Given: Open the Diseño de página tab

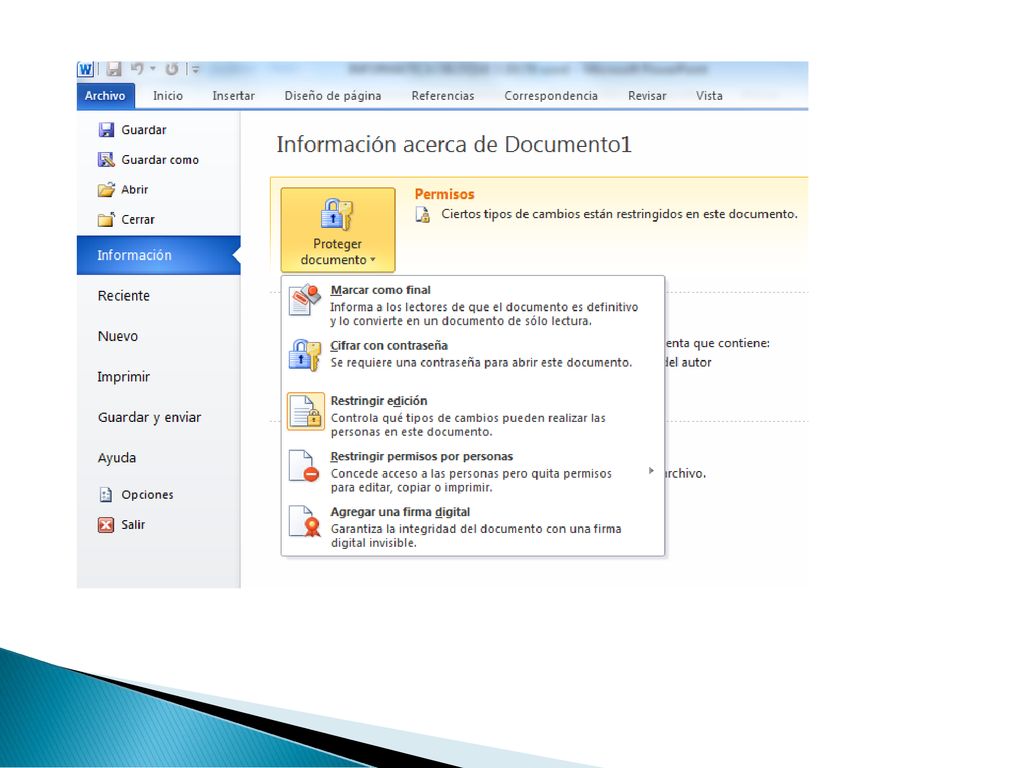Looking at the screenshot, I should pyautogui.click(x=332, y=95).
